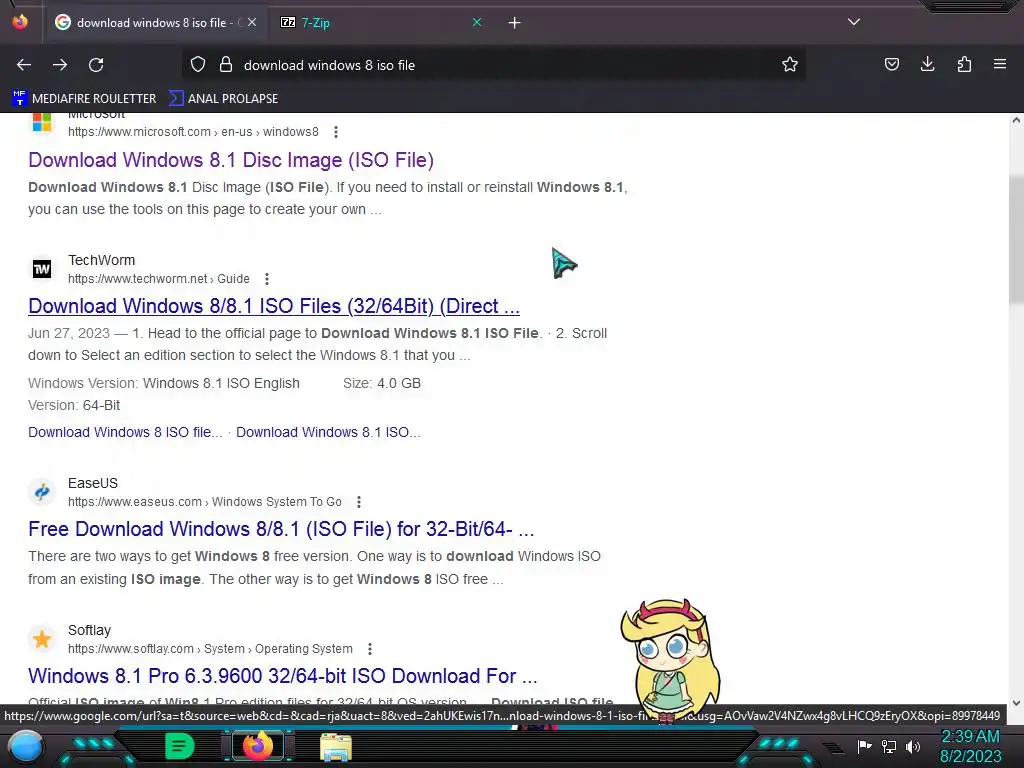This screenshot has width=1024, height=768.
Task: Go back with the browser back arrow
Action: 24,65
